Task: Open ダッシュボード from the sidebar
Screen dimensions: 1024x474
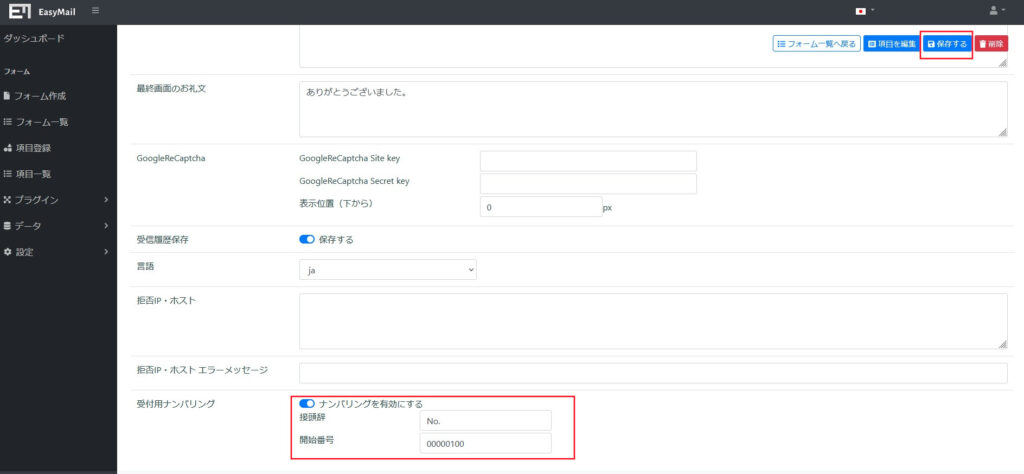Action: [36, 37]
